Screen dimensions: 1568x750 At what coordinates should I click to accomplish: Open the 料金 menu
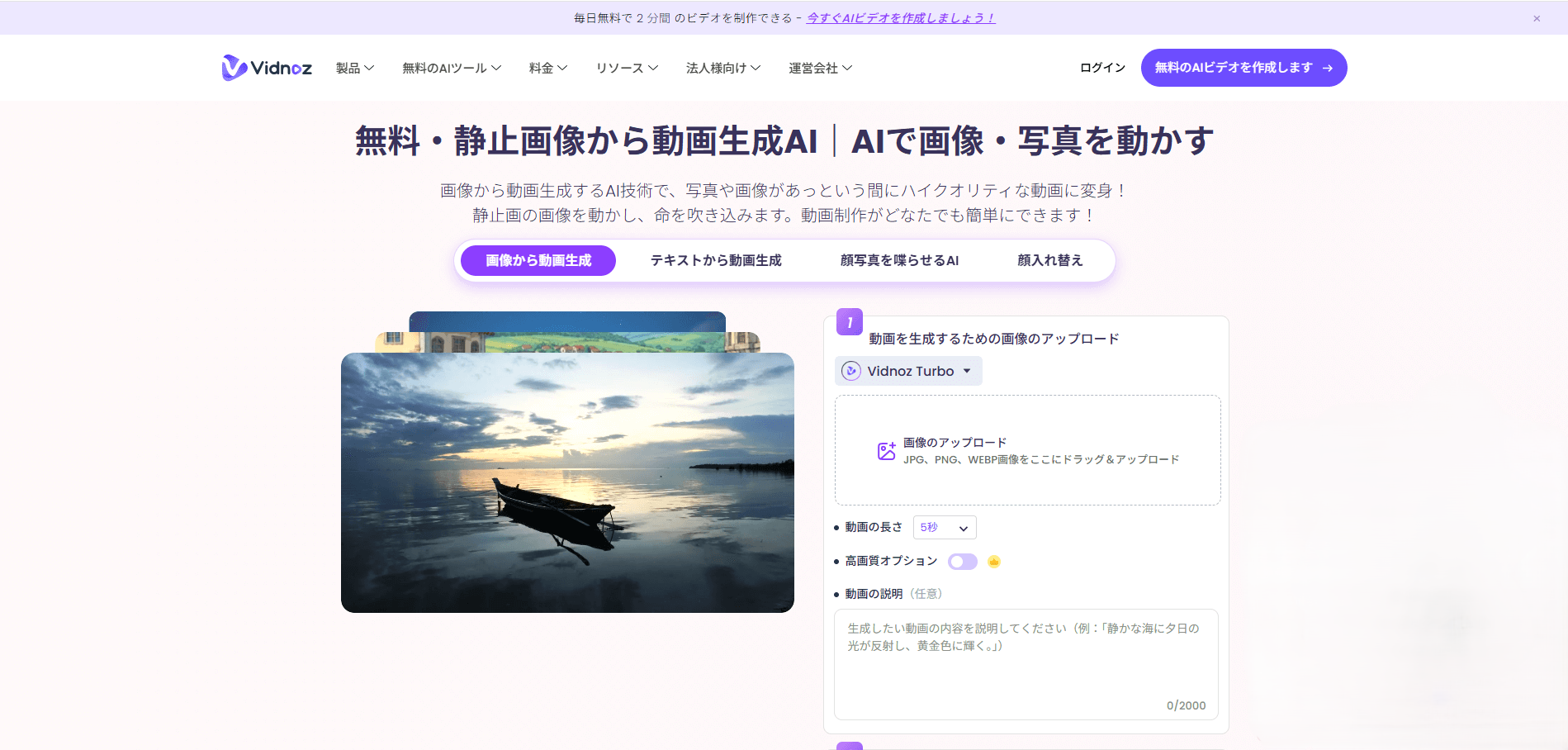click(x=547, y=68)
